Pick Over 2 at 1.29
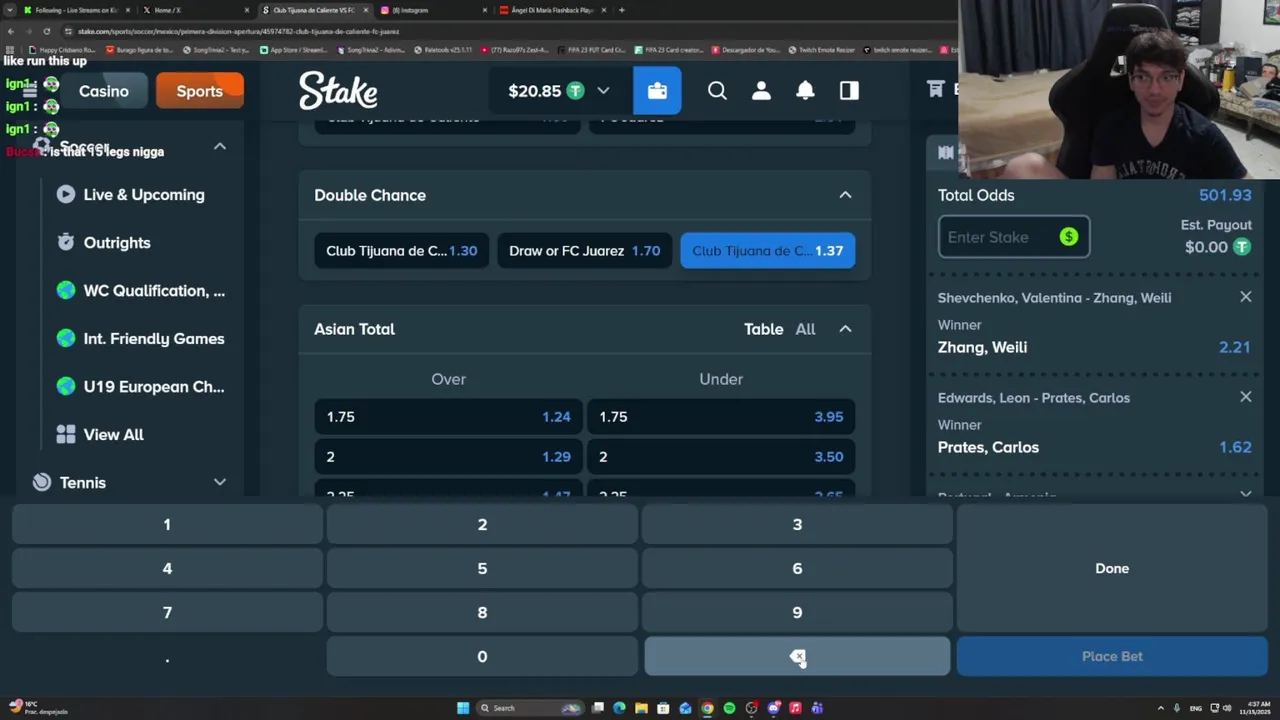Screen dimensions: 1280x720 tap(448, 457)
